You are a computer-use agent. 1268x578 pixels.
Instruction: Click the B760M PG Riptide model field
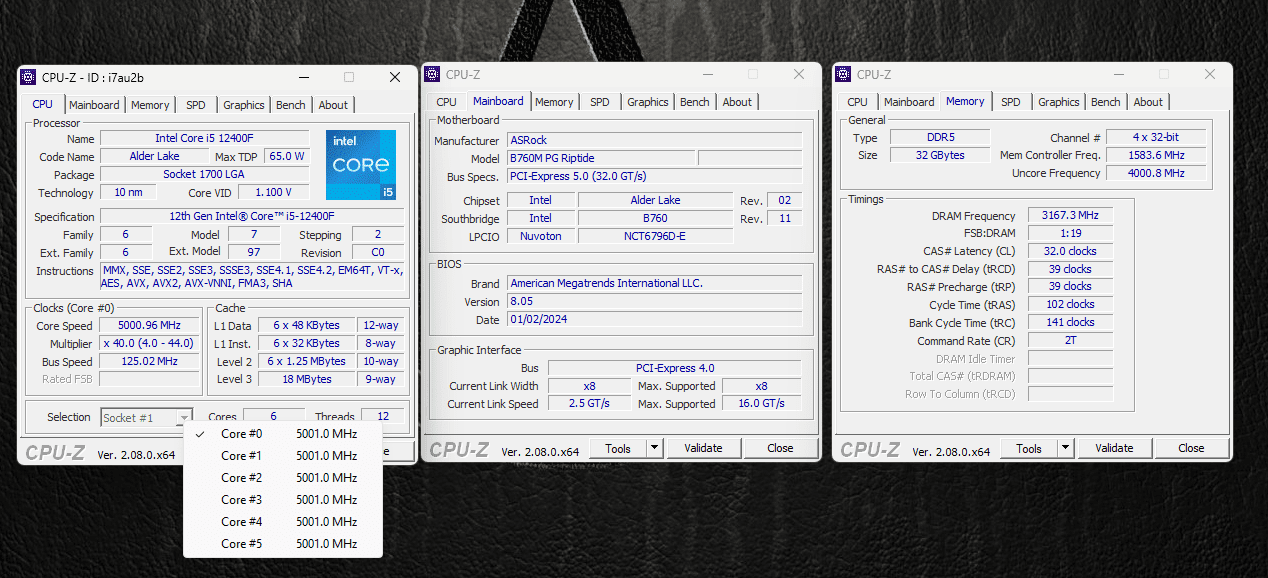pos(600,158)
